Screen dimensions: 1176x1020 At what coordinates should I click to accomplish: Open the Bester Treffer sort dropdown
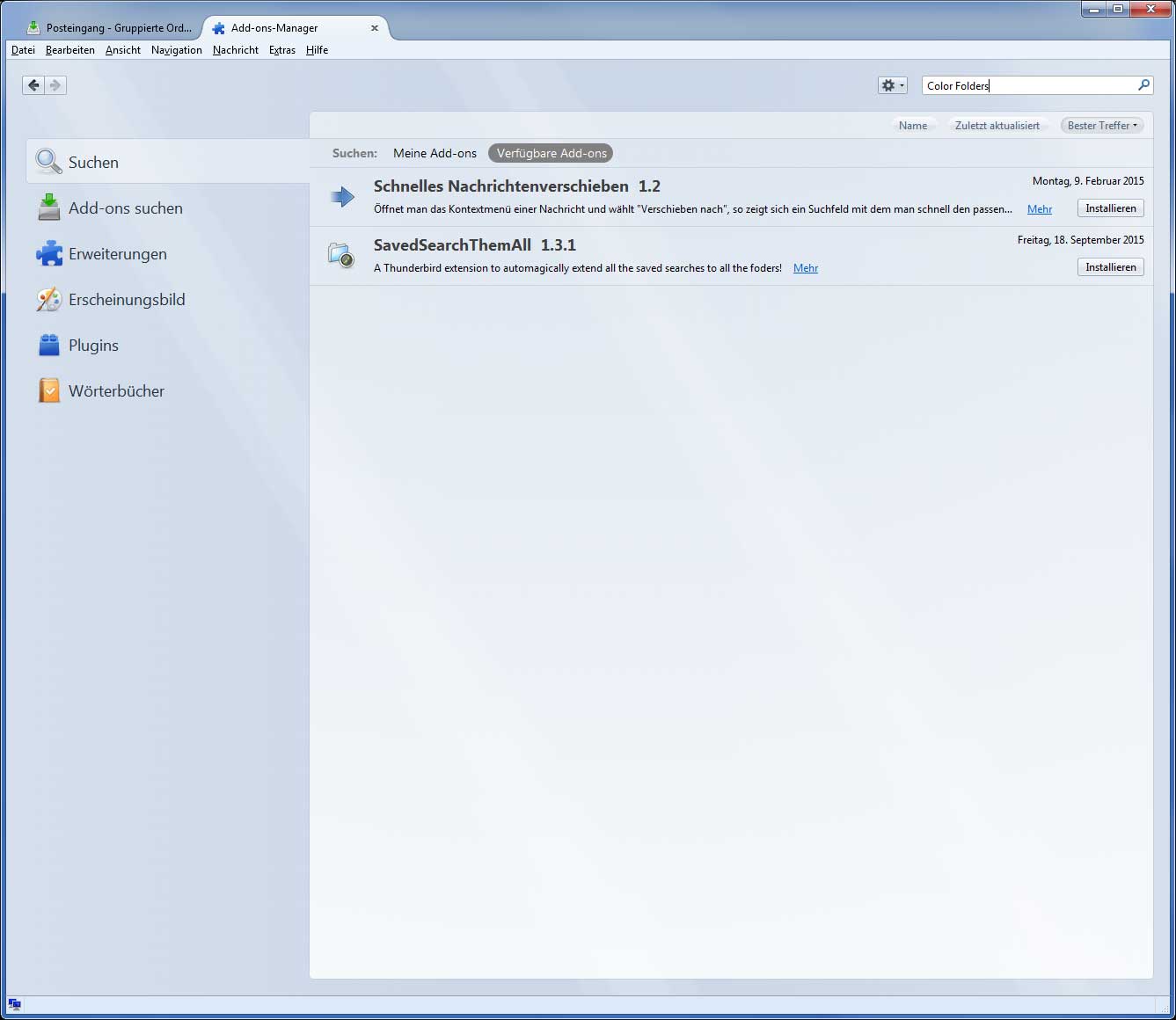click(1102, 126)
